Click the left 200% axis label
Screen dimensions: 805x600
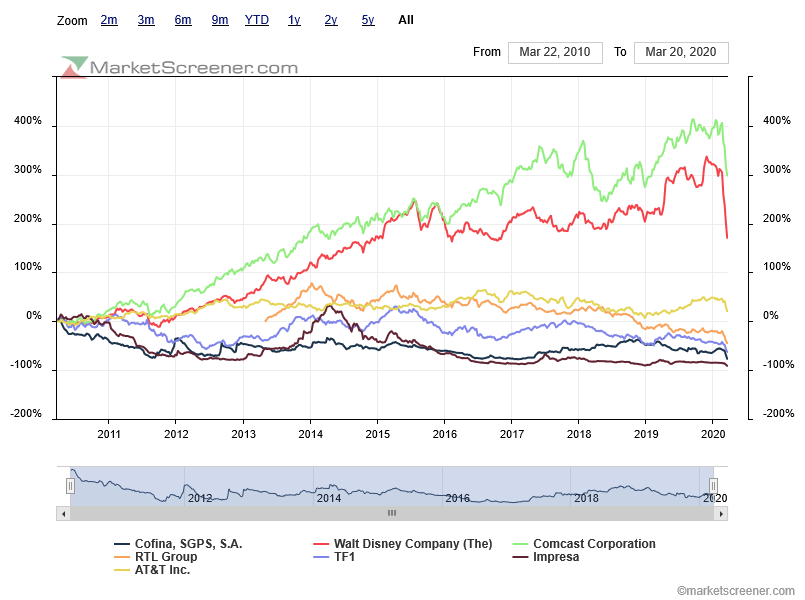pos(28,218)
